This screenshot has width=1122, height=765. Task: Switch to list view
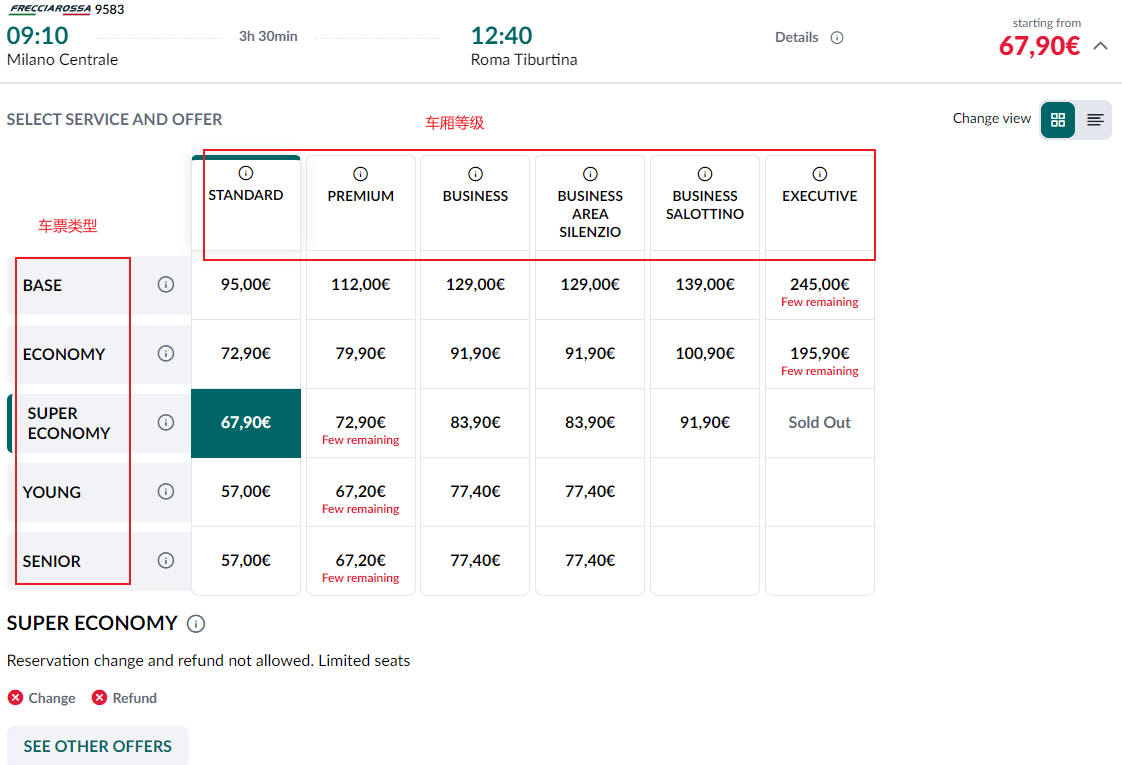tap(1095, 120)
